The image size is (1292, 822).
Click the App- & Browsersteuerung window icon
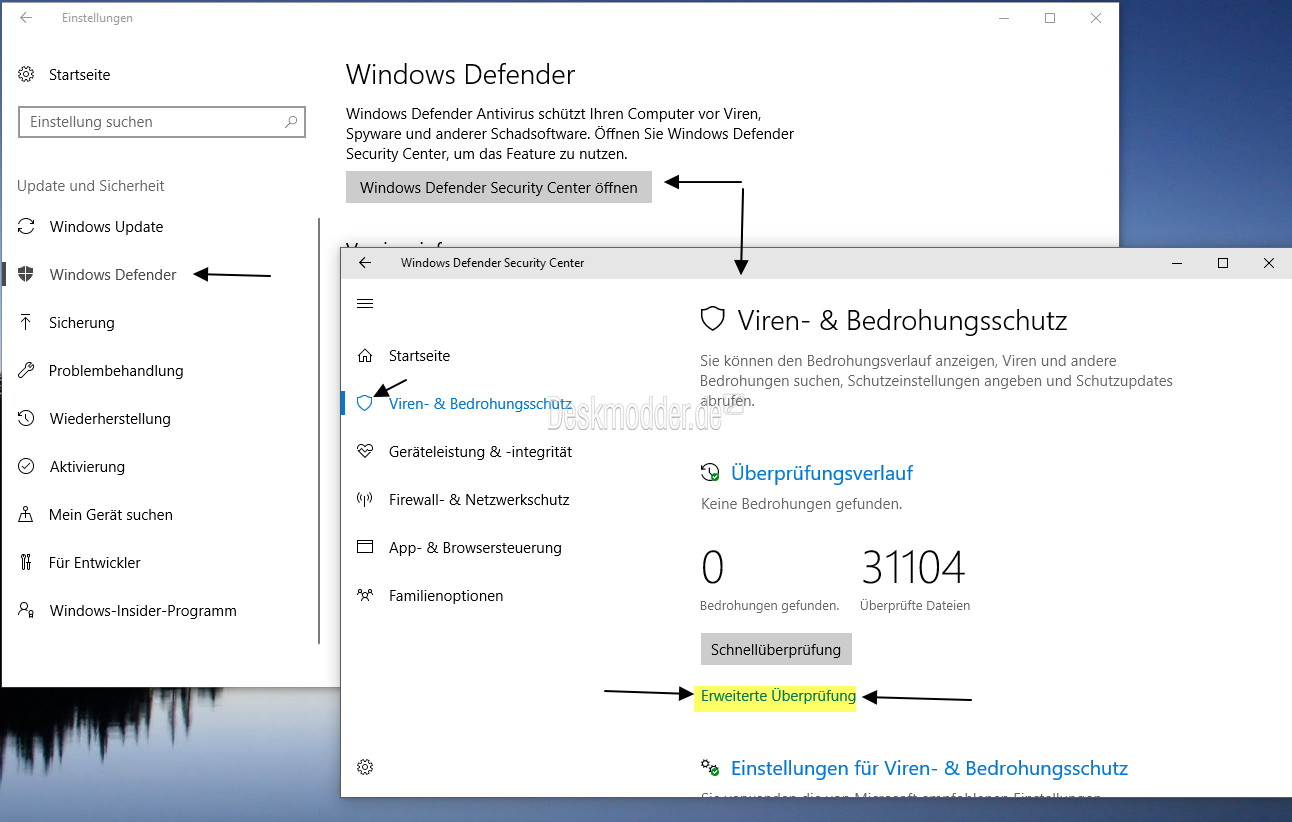pos(365,548)
